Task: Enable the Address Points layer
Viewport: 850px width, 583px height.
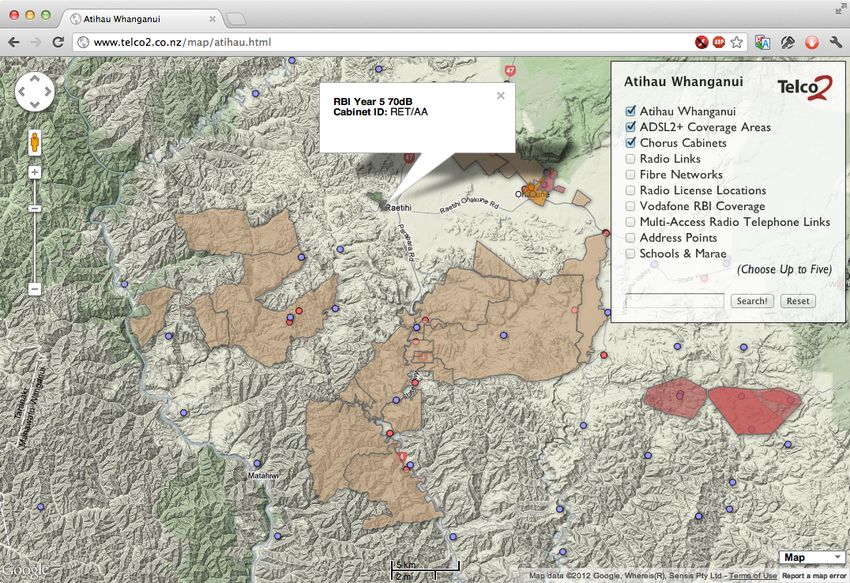Action: click(630, 238)
